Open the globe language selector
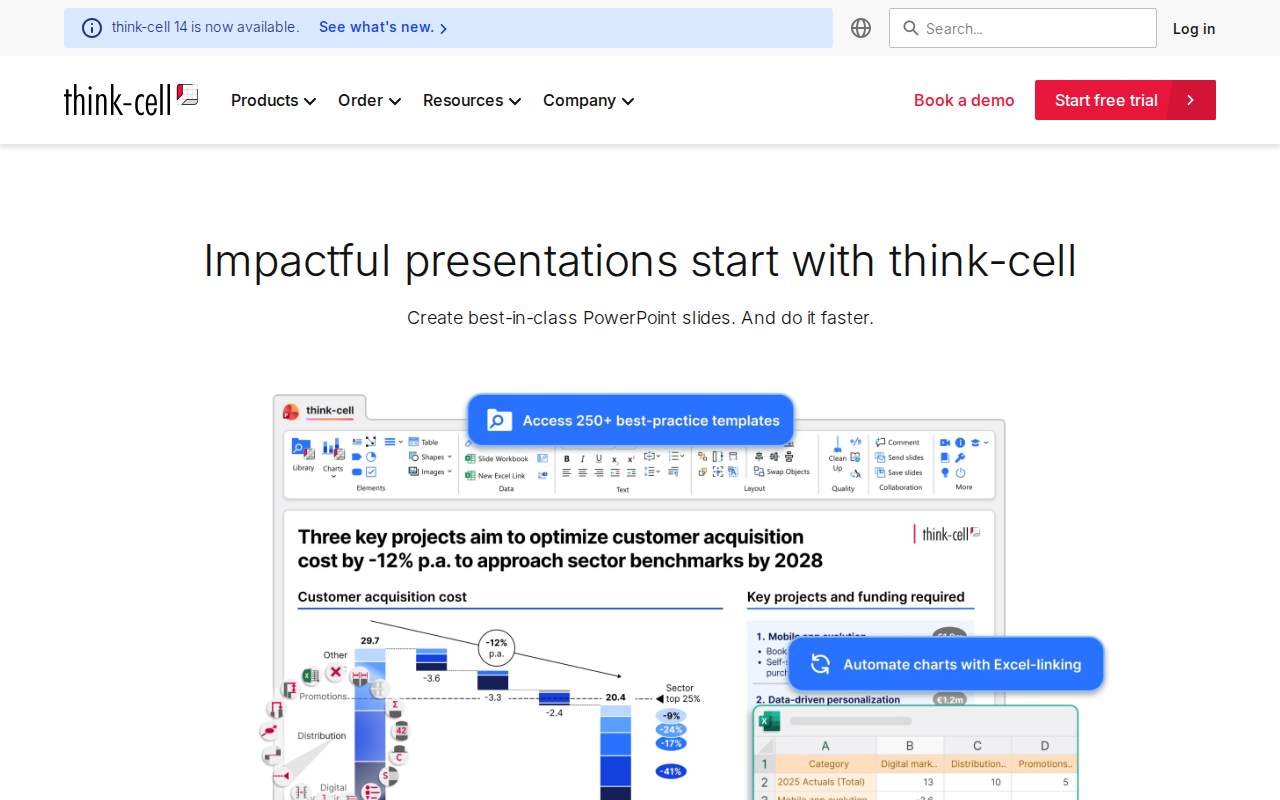This screenshot has height=800, width=1280. [x=861, y=28]
